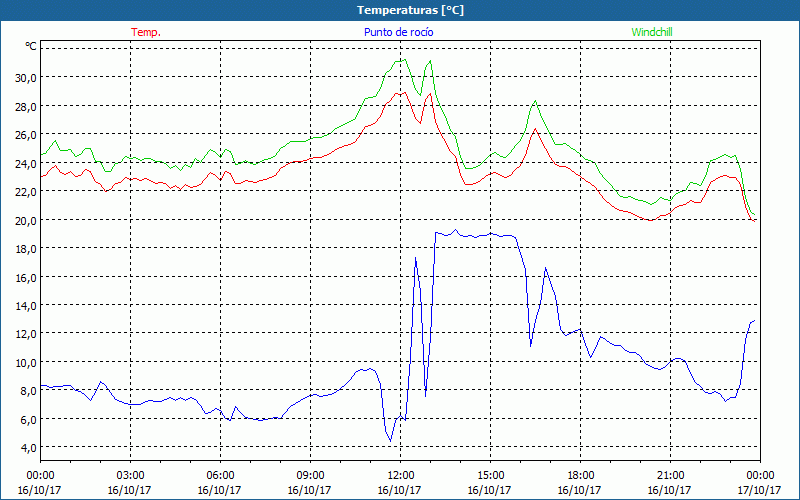Click the '28,0' y-axis value
800x500 pixels.
point(26,106)
